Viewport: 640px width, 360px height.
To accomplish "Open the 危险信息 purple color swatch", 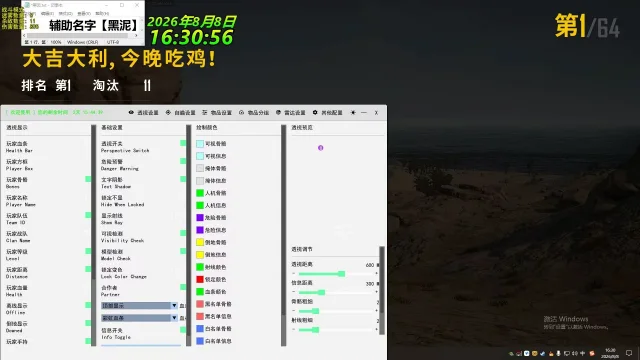I will pos(200,230).
